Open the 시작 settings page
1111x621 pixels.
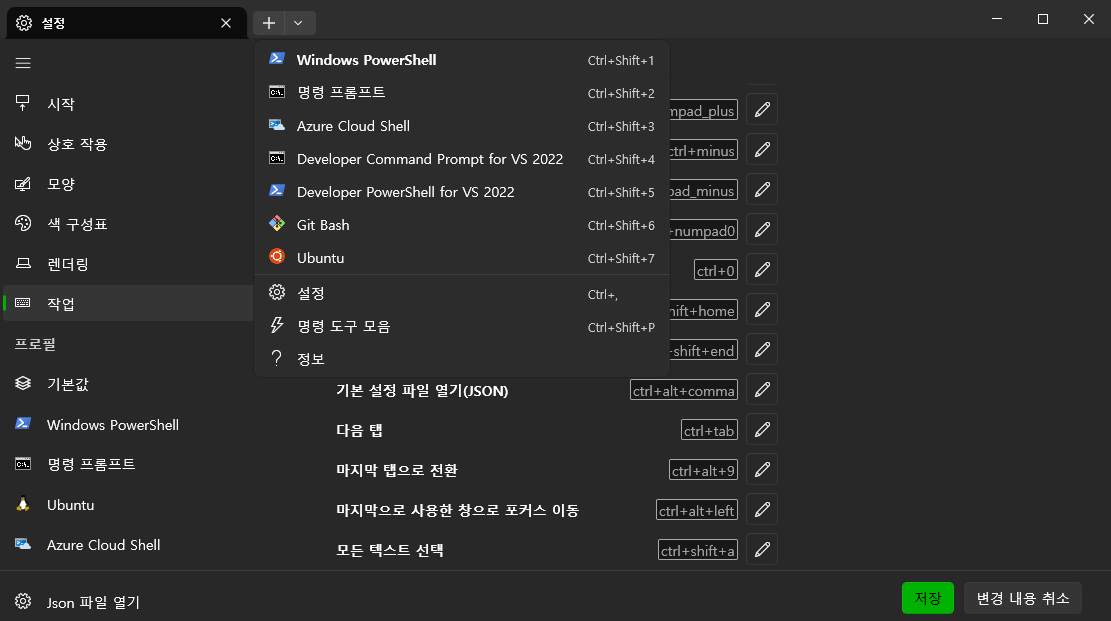tap(128, 104)
